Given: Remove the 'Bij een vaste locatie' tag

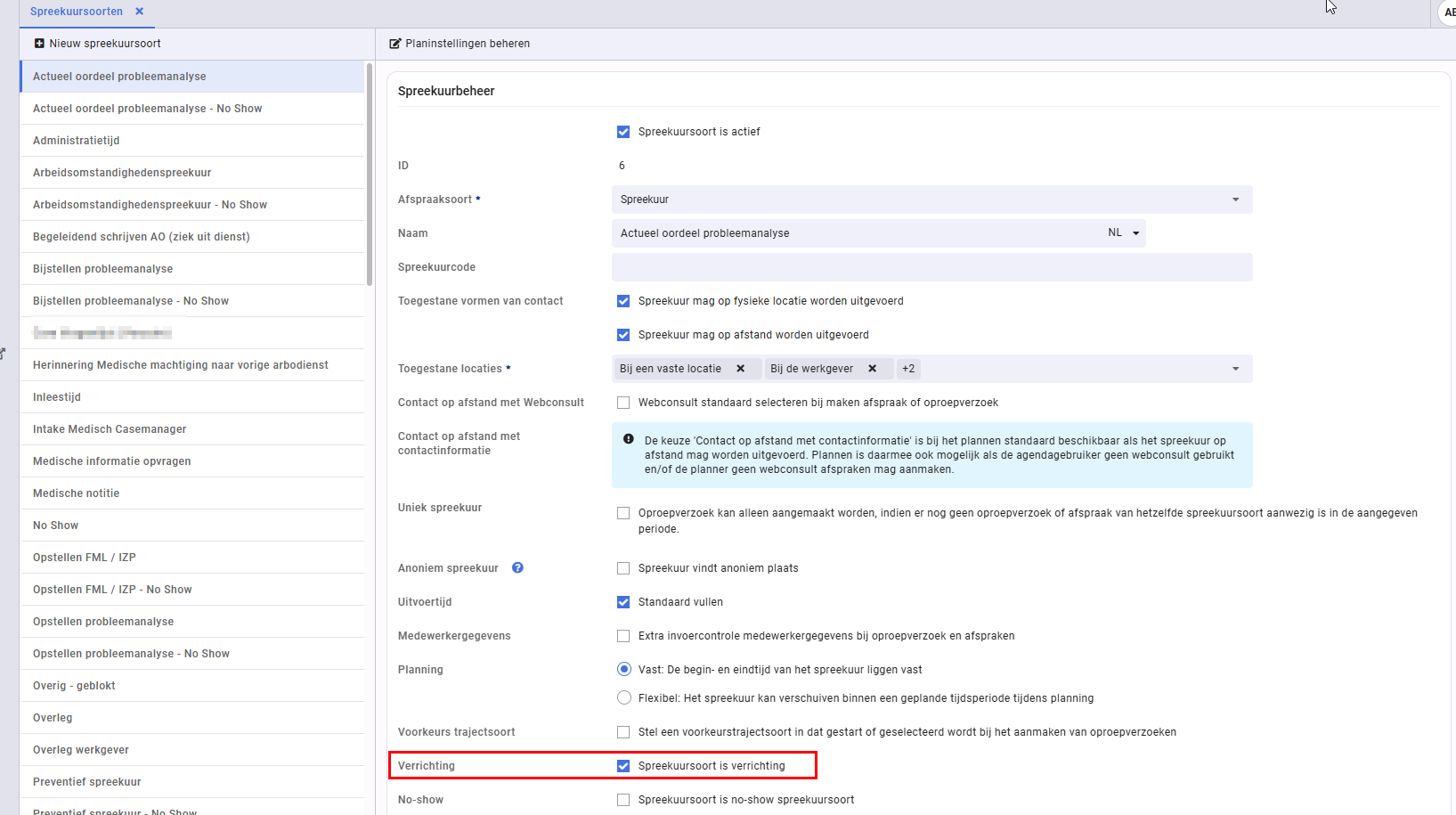Looking at the screenshot, I should point(740,369).
